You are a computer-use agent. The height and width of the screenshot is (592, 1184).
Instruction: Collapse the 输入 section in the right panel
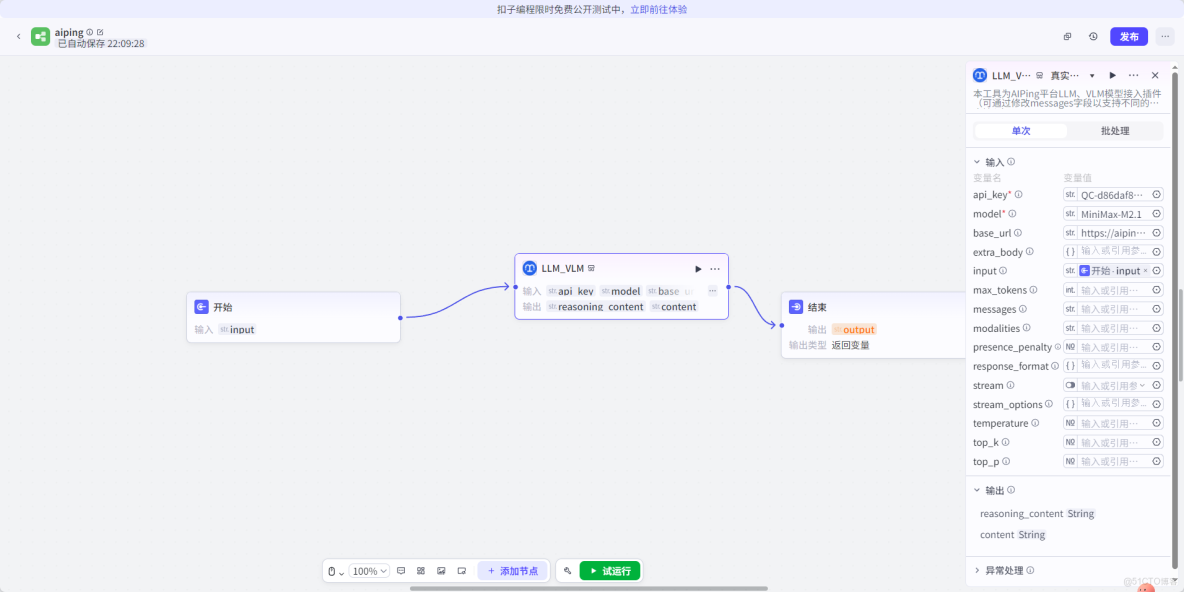977,161
